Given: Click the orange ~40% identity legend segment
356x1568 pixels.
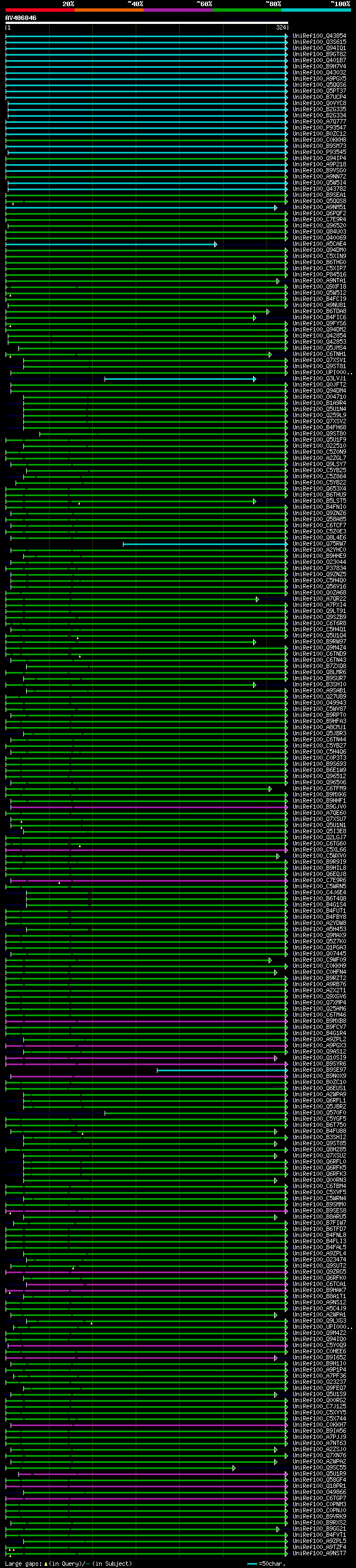Looking at the screenshot, I should click(109, 10).
